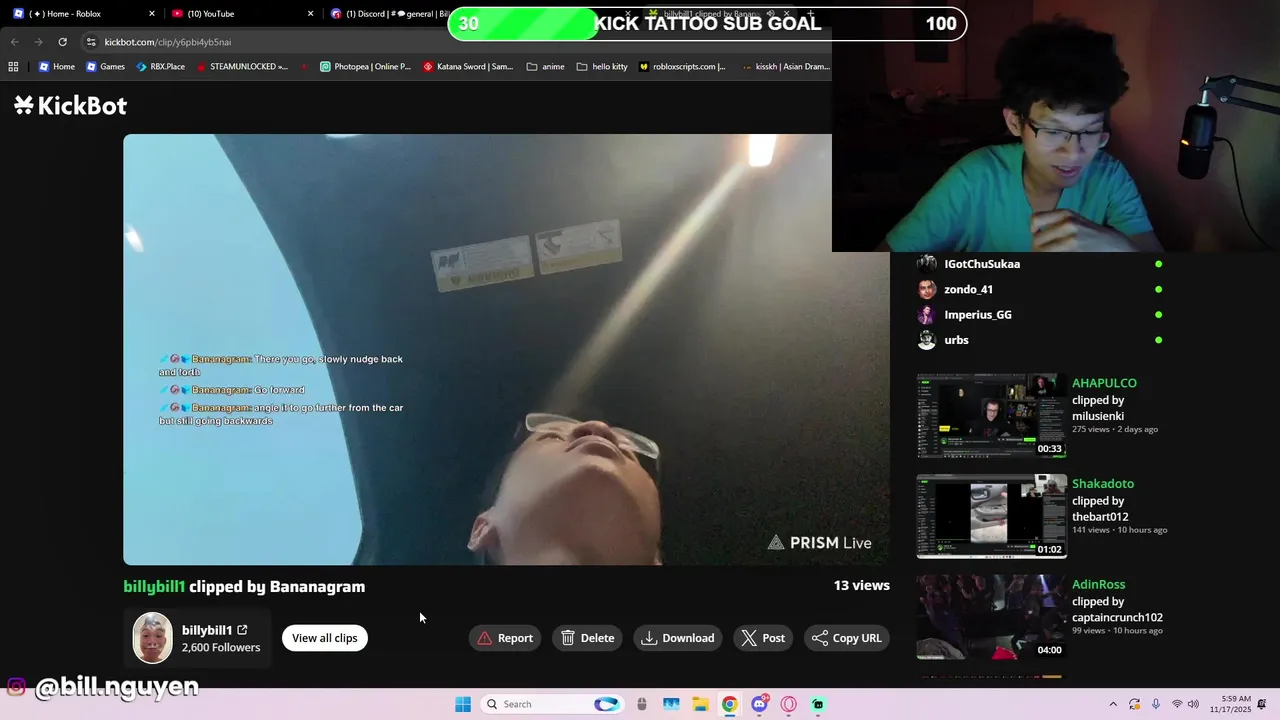Open the AdinRoss clip title link
This screenshot has width=1280, height=720.
pos(1098,584)
